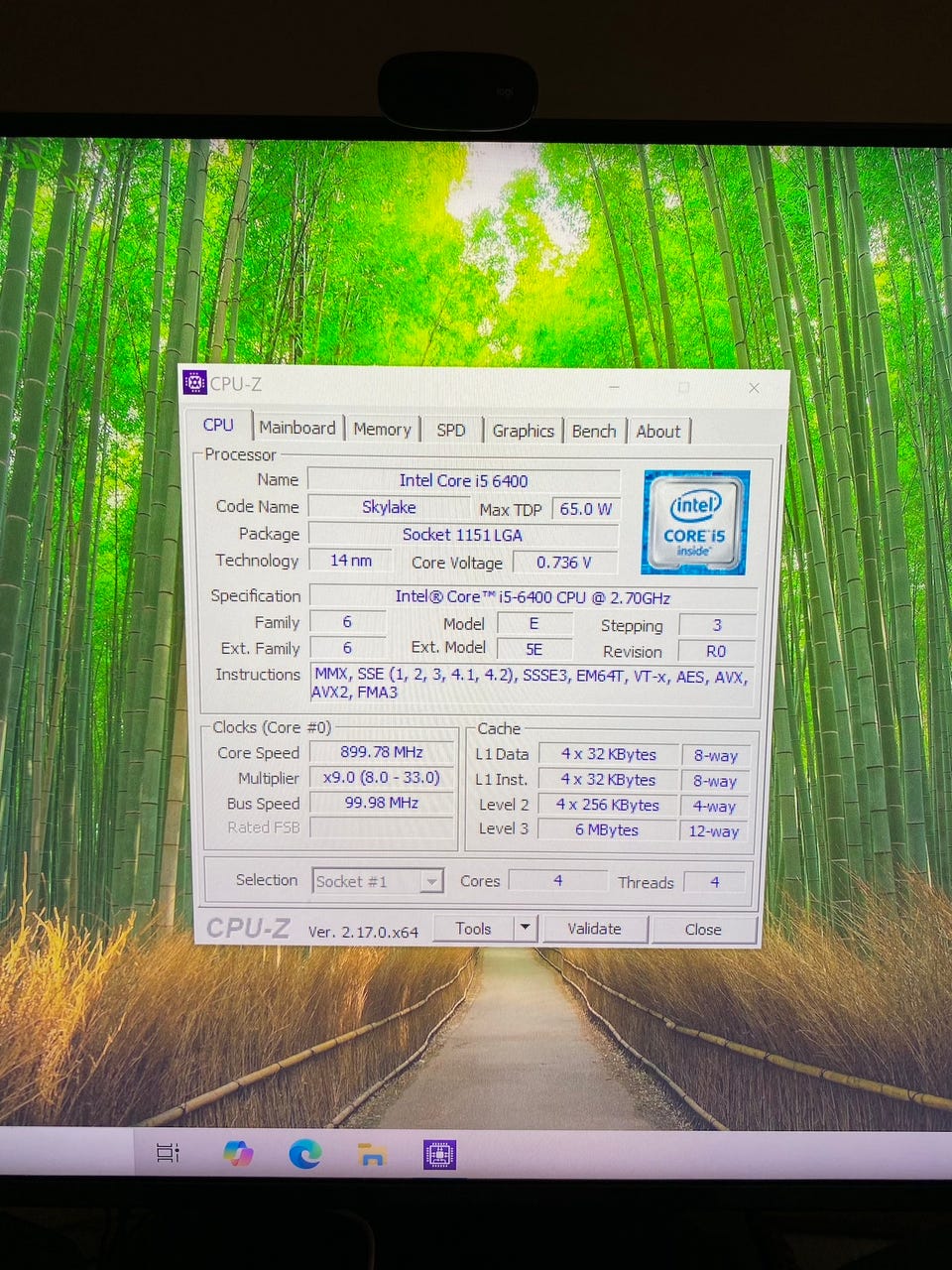Click the Intel Core i5 logo badge

[694, 523]
